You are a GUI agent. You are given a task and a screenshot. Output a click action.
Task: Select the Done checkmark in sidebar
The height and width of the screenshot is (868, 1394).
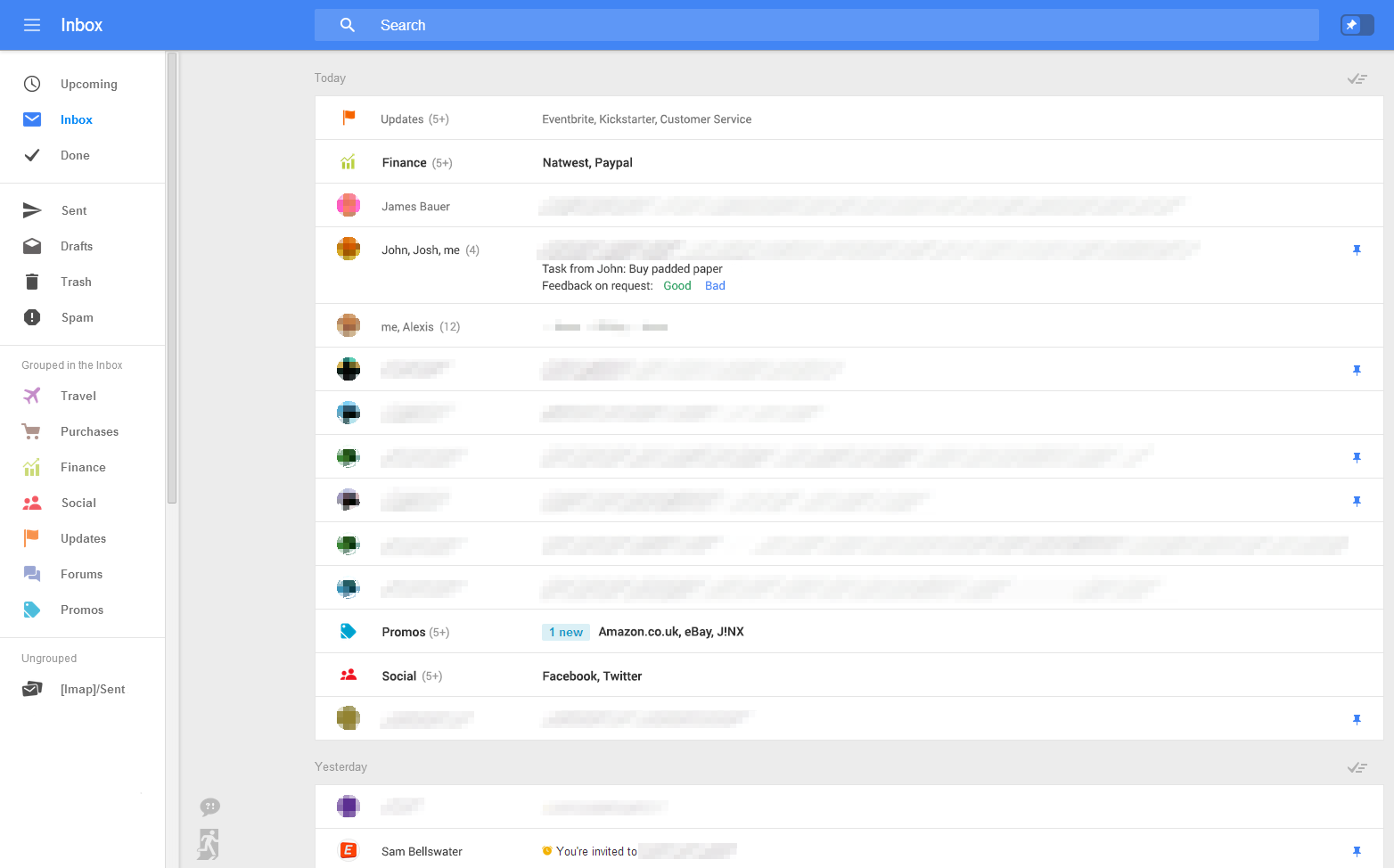click(x=32, y=155)
